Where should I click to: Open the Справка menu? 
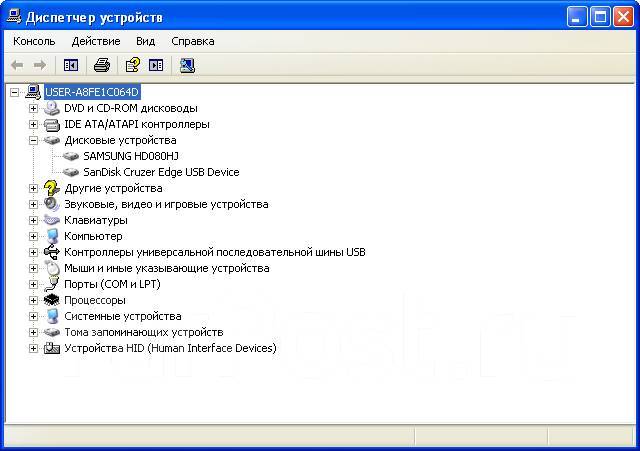click(x=193, y=41)
